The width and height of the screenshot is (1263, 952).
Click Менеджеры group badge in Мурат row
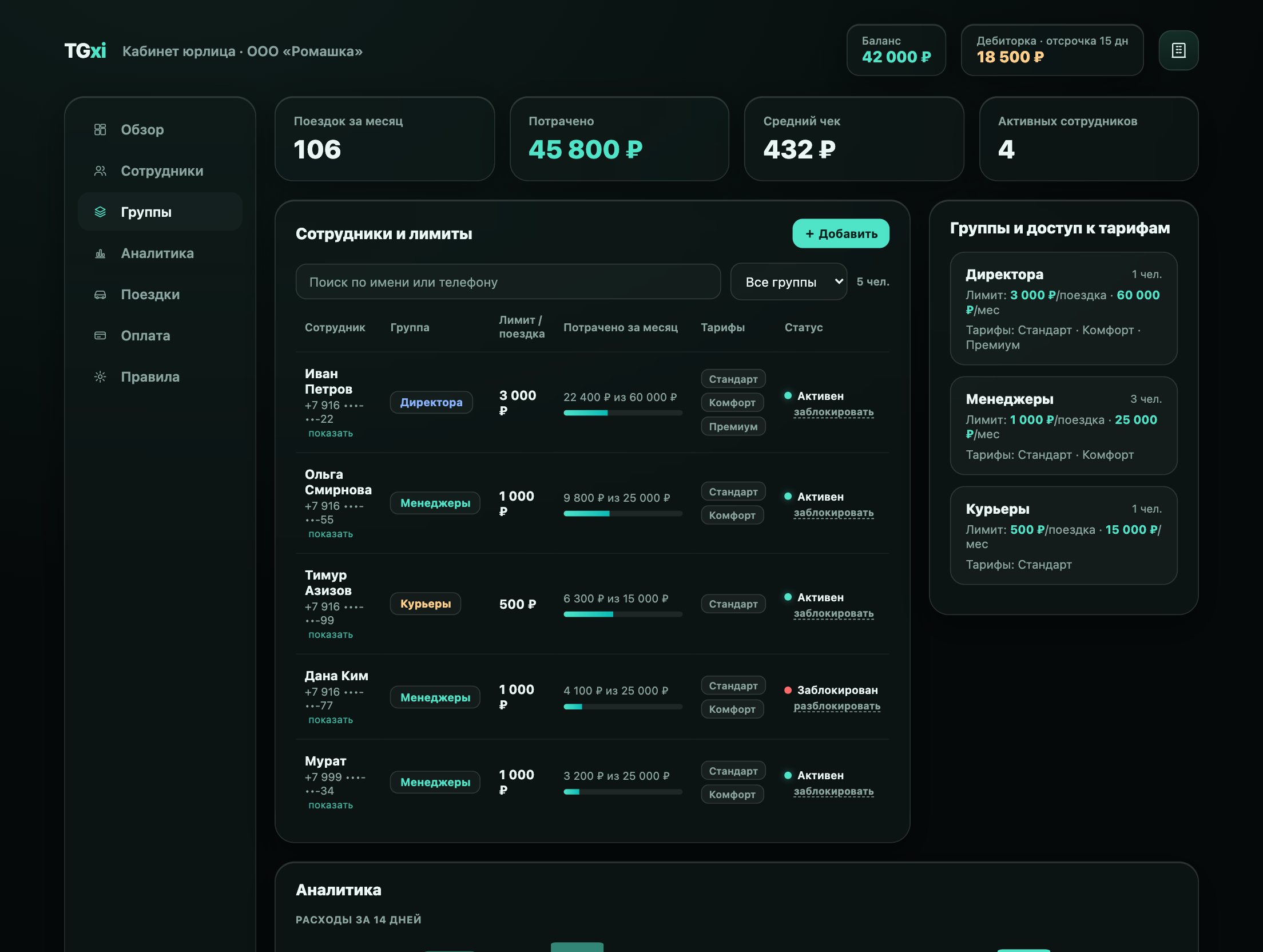point(435,782)
